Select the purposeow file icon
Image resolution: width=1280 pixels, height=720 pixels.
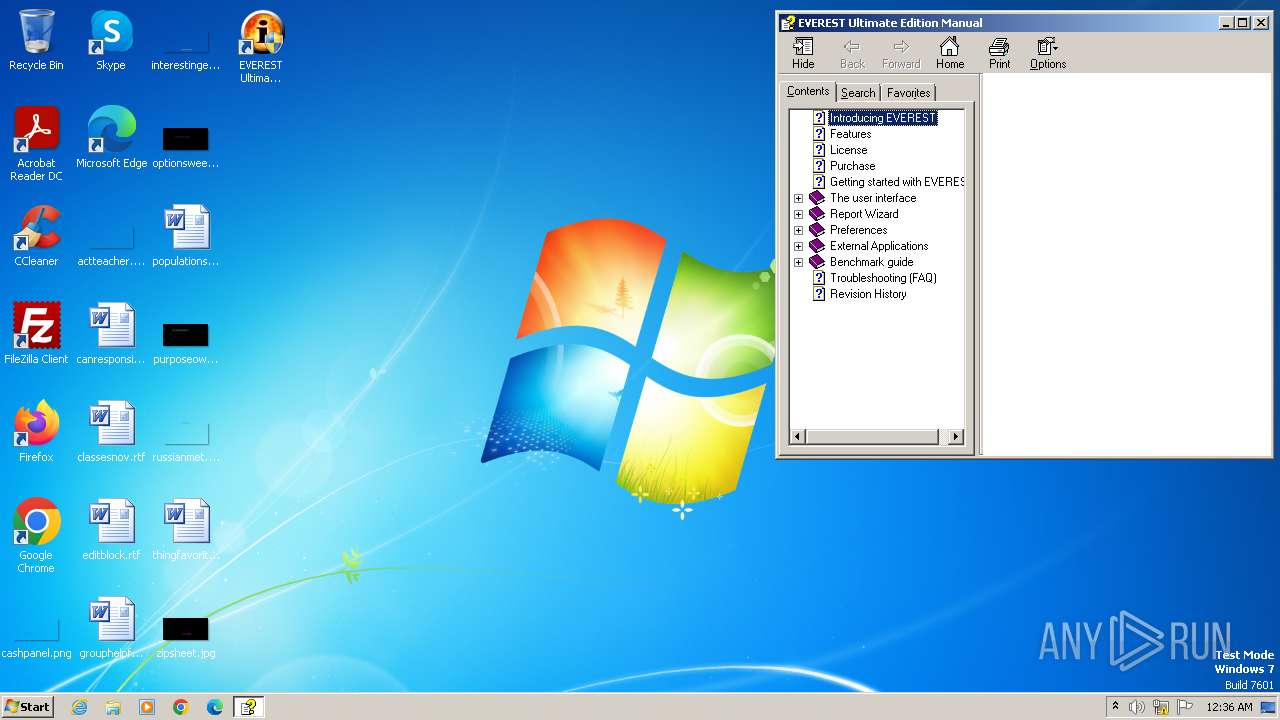point(186,343)
